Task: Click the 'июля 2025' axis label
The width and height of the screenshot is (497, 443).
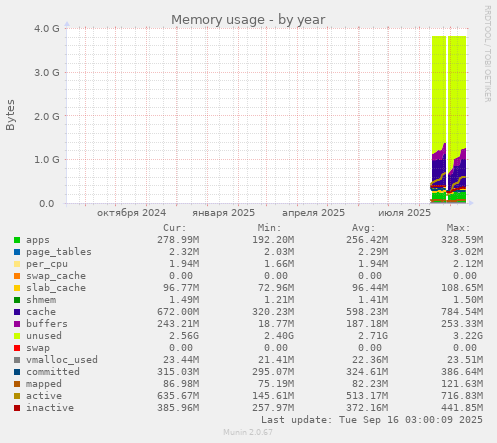Action: pos(404,213)
